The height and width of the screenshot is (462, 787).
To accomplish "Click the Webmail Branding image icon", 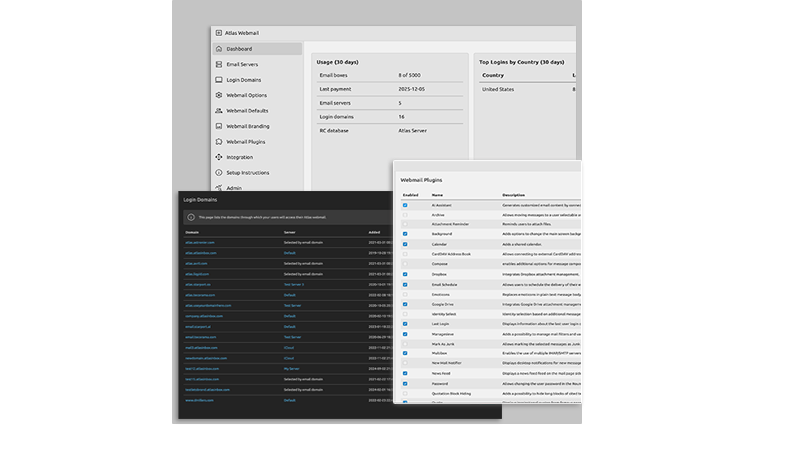I will (x=219, y=126).
